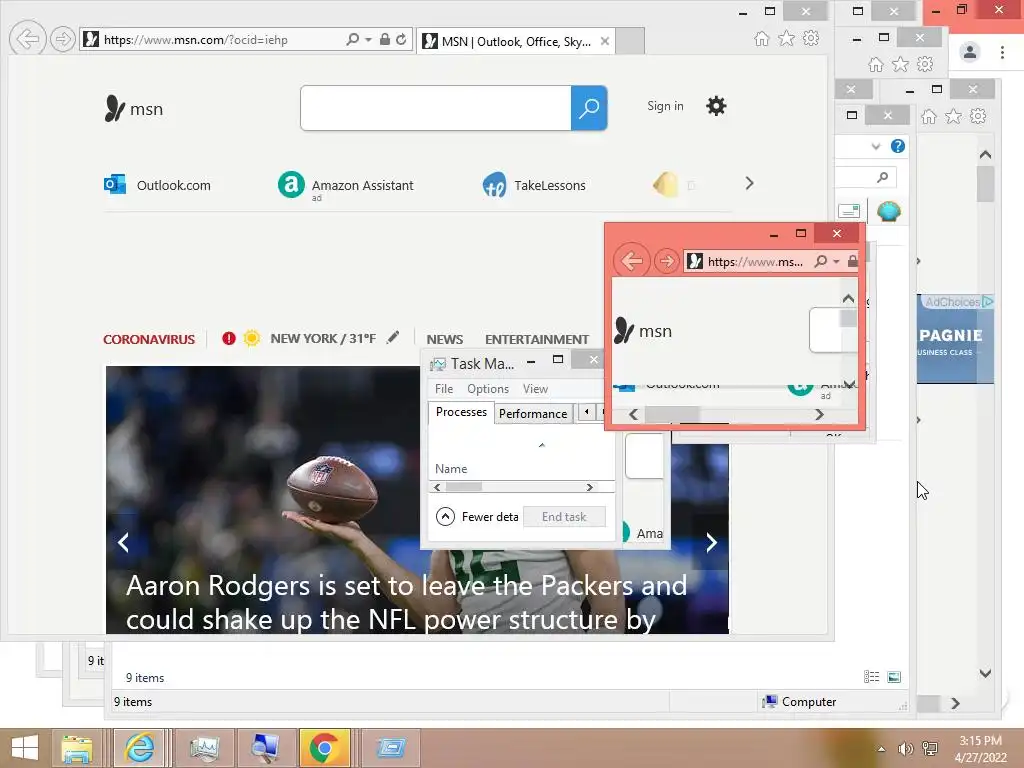The image size is (1024, 768).
Task: Click Home icon in main IE window
Action: click(761, 39)
